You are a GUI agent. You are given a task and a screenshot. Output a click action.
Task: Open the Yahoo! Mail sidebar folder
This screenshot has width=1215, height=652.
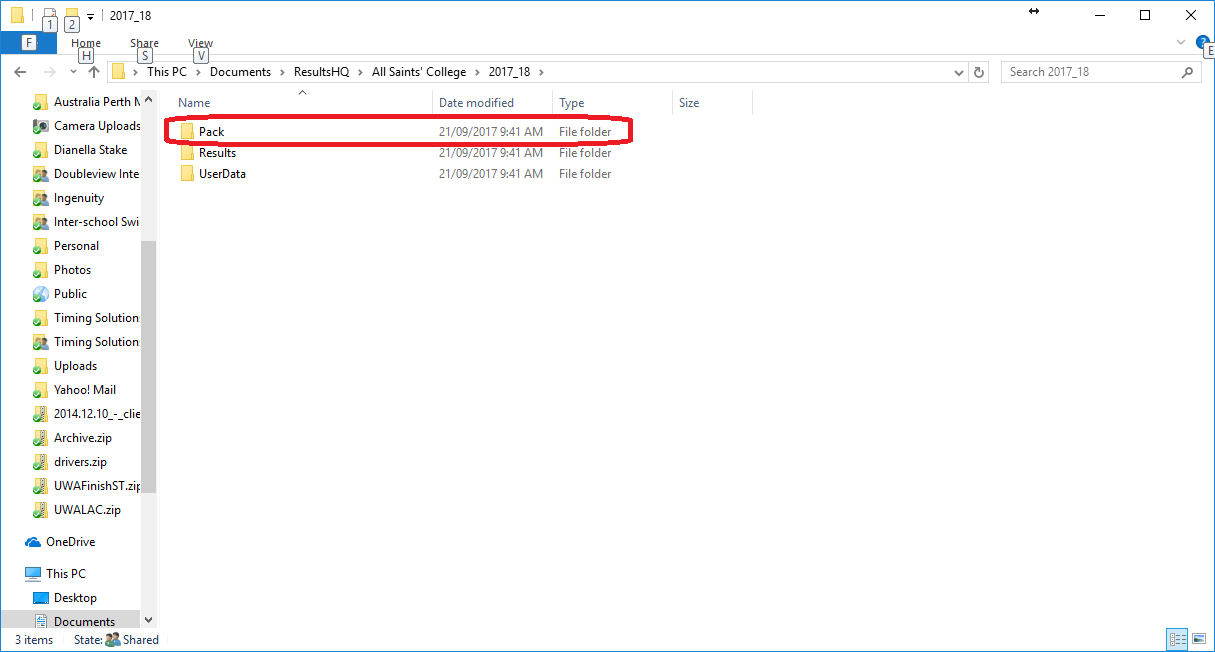(x=75, y=390)
